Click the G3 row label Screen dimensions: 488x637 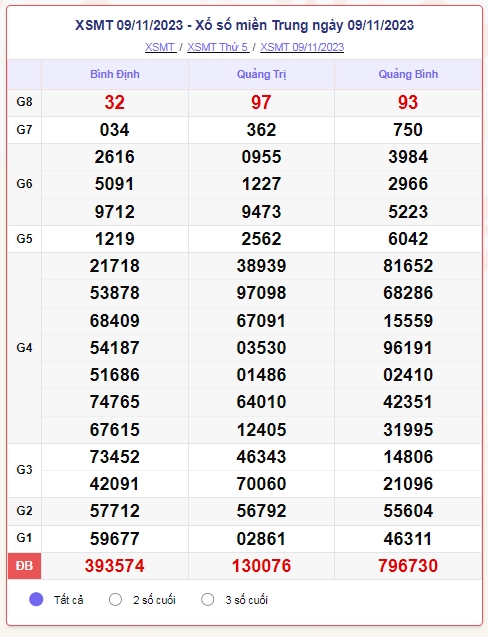(x=24, y=470)
